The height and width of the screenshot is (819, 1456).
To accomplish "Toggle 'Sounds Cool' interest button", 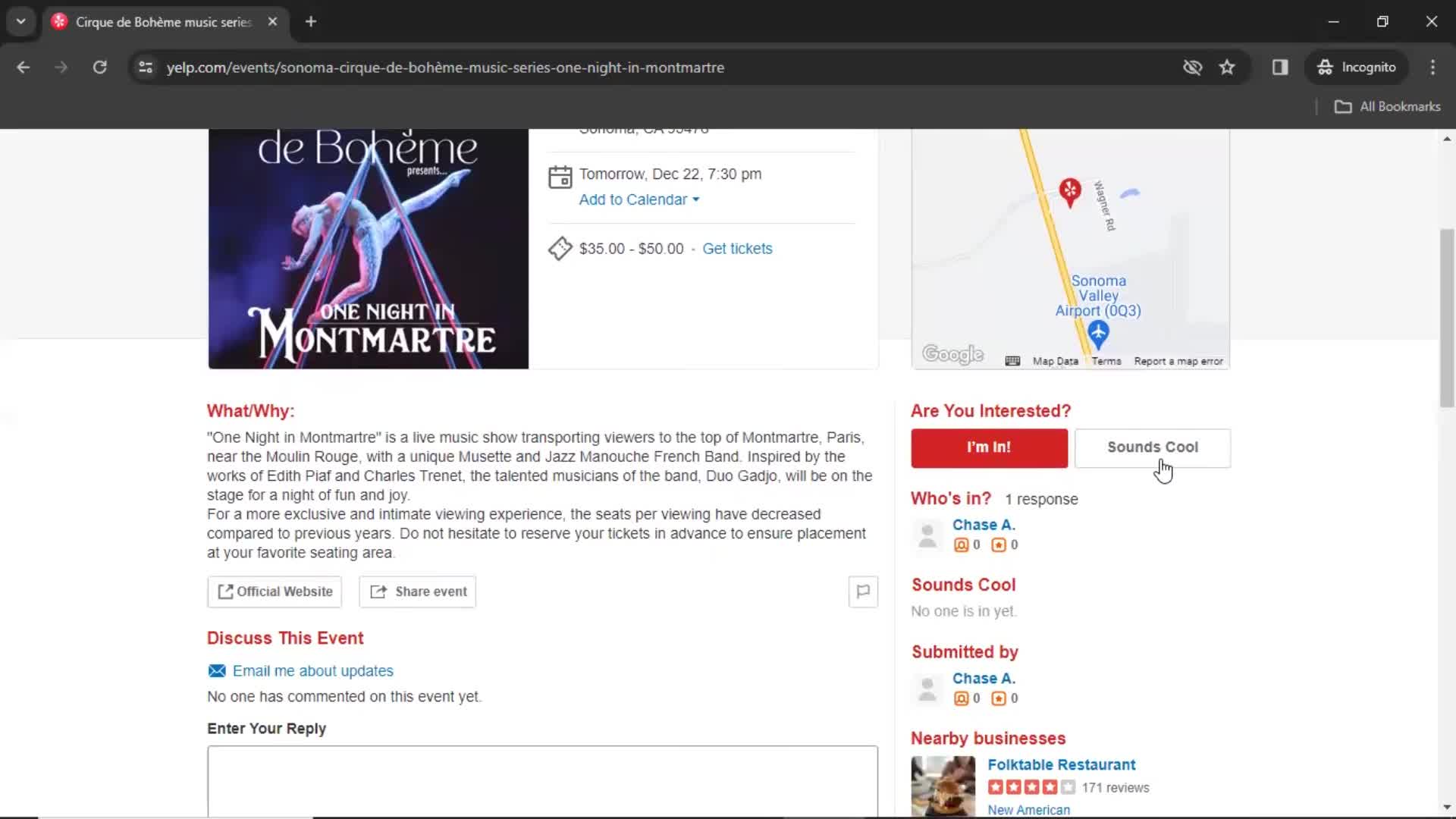I will coord(1153,447).
